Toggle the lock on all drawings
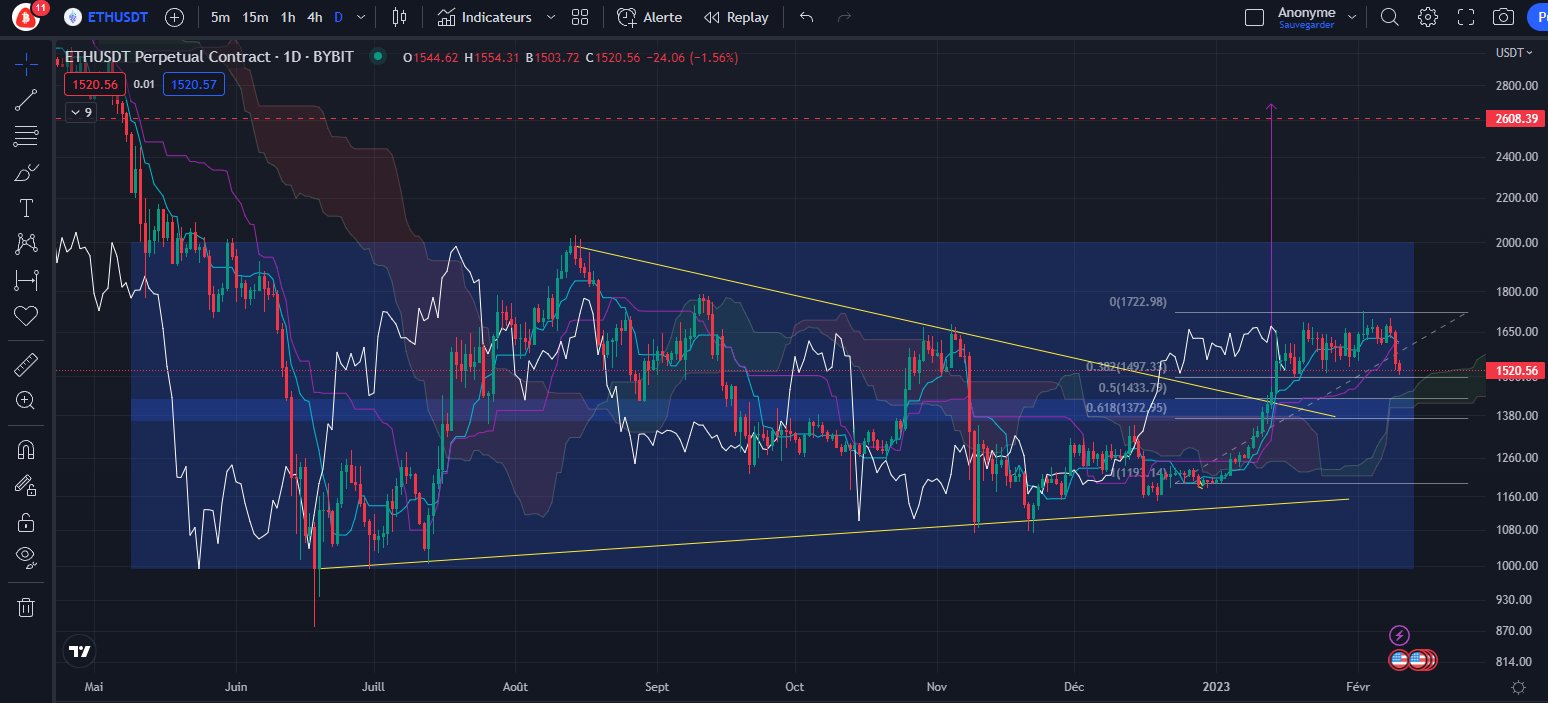The height and width of the screenshot is (703, 1548). pyautogui.click(x=26, y=521)
